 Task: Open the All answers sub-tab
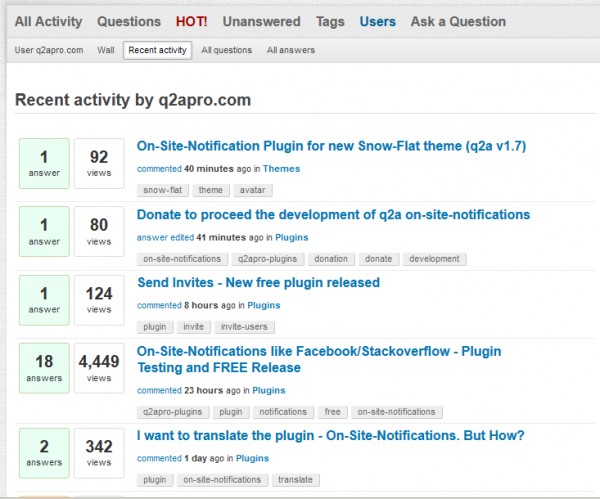pyautogui.click(x=291, y=50)
